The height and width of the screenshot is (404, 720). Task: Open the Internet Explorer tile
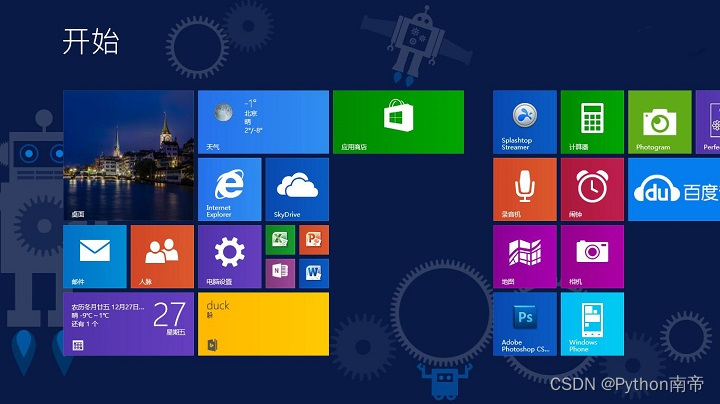[x=230, y=189]
